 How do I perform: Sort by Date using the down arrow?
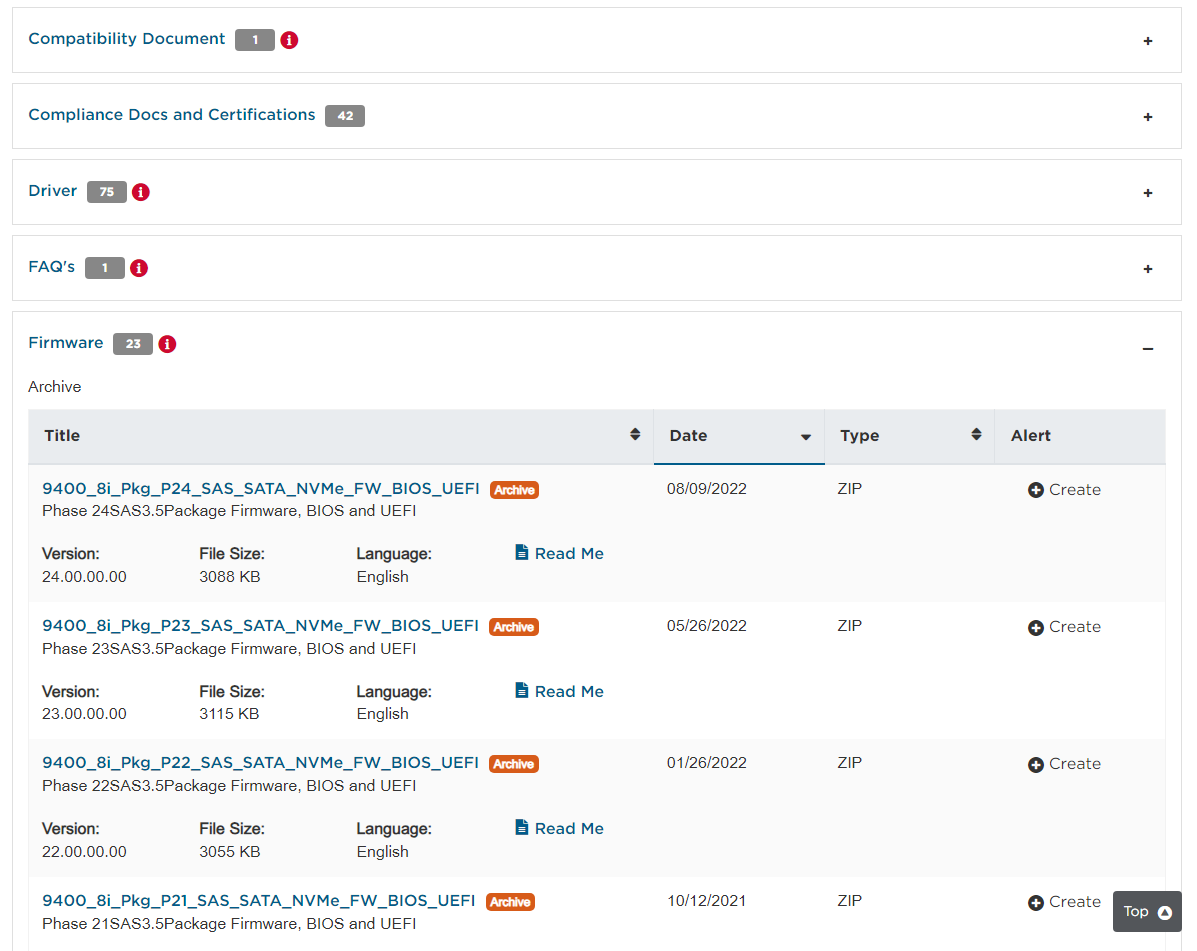tap(805, 437)
